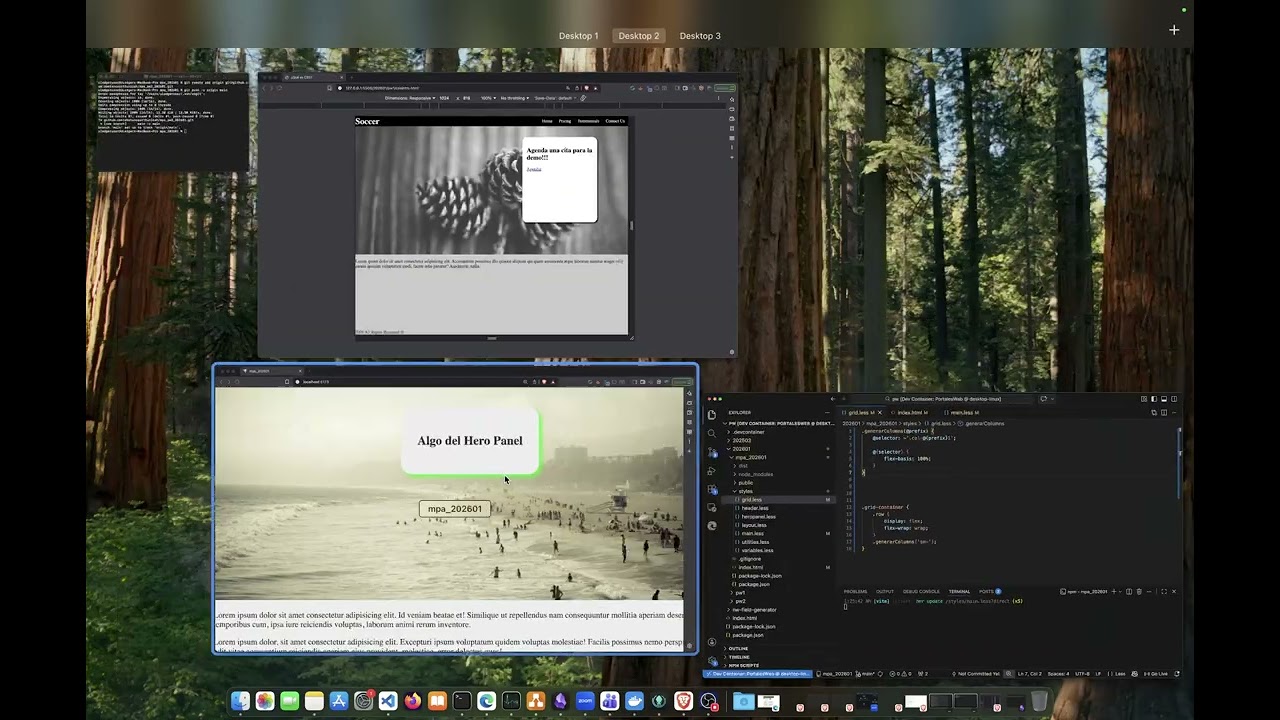This screenshot has height=720, width=1280.
Task: Open Finder from the Dock
Action: point(240,702)
